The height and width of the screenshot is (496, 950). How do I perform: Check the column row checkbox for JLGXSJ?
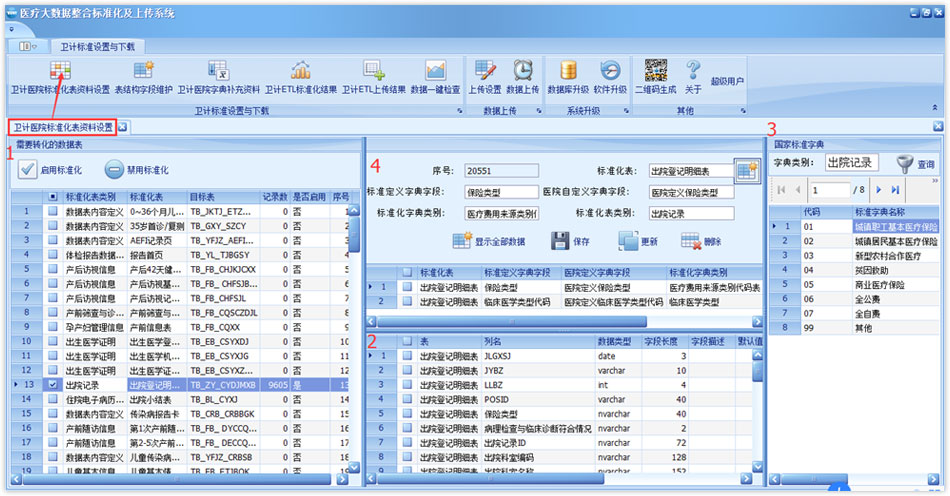pyautogui.click(x=407, y=355)
